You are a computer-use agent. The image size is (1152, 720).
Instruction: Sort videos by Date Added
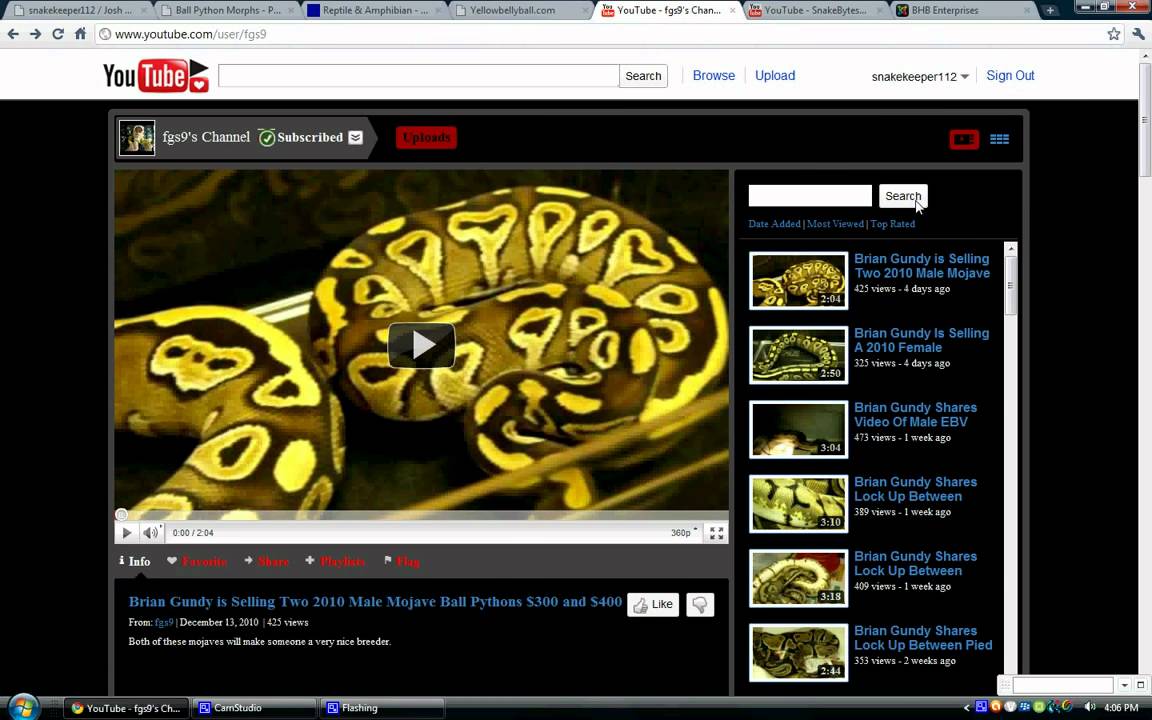tap(774, 224)
